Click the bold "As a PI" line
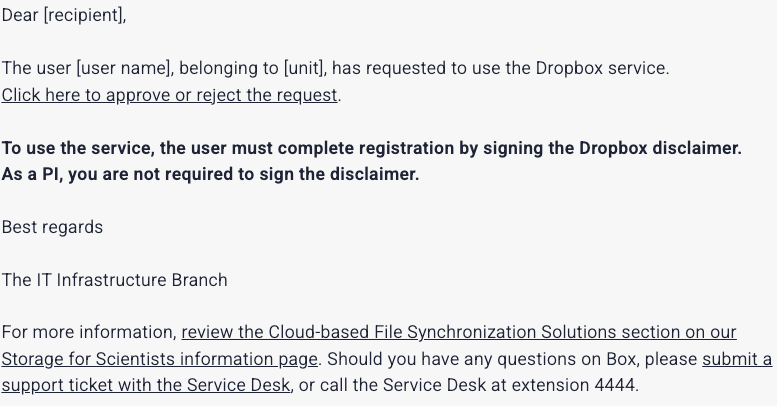 coord(40,174)
